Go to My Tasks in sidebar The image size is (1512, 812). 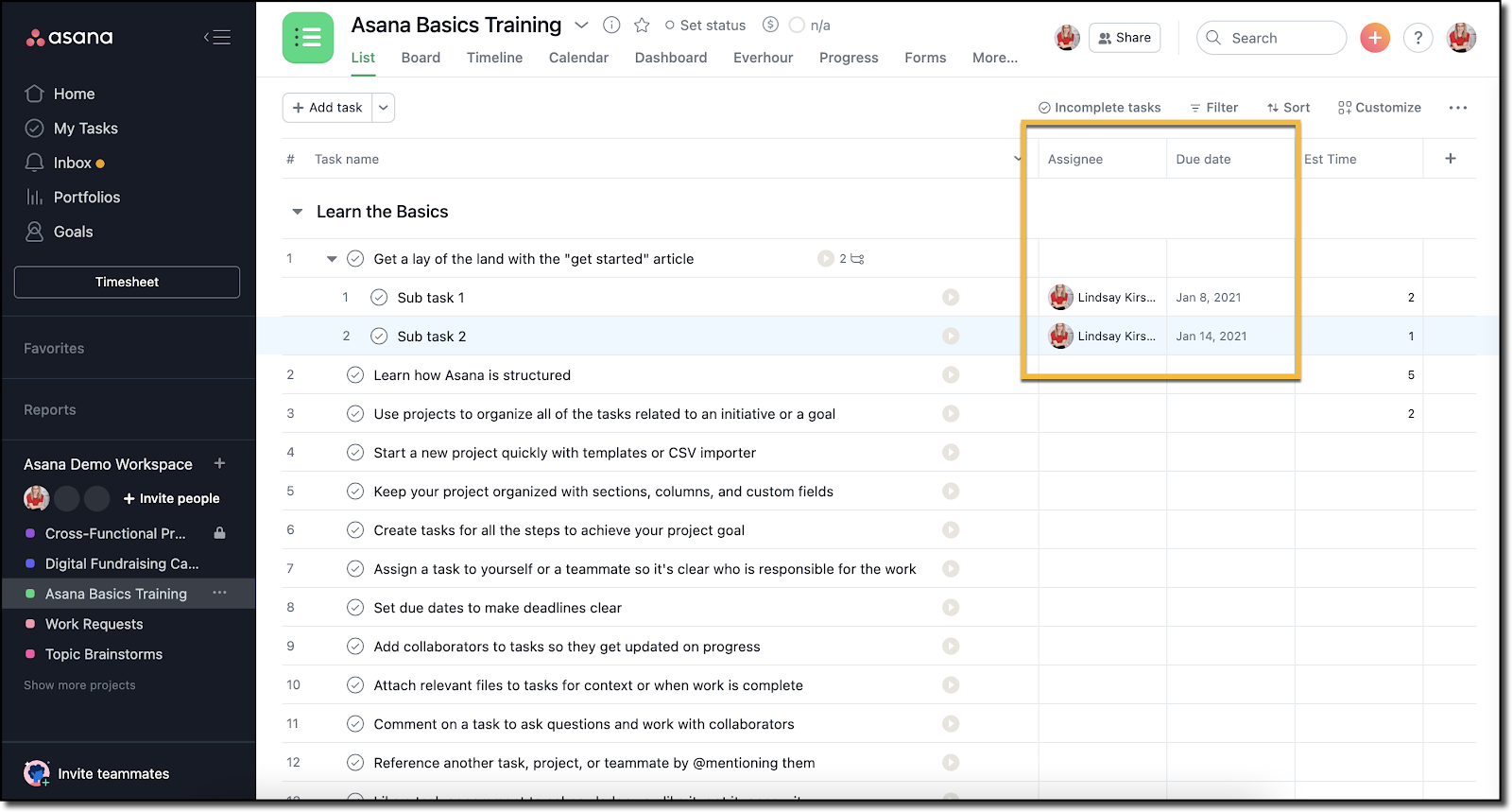[x=85, y=129]
